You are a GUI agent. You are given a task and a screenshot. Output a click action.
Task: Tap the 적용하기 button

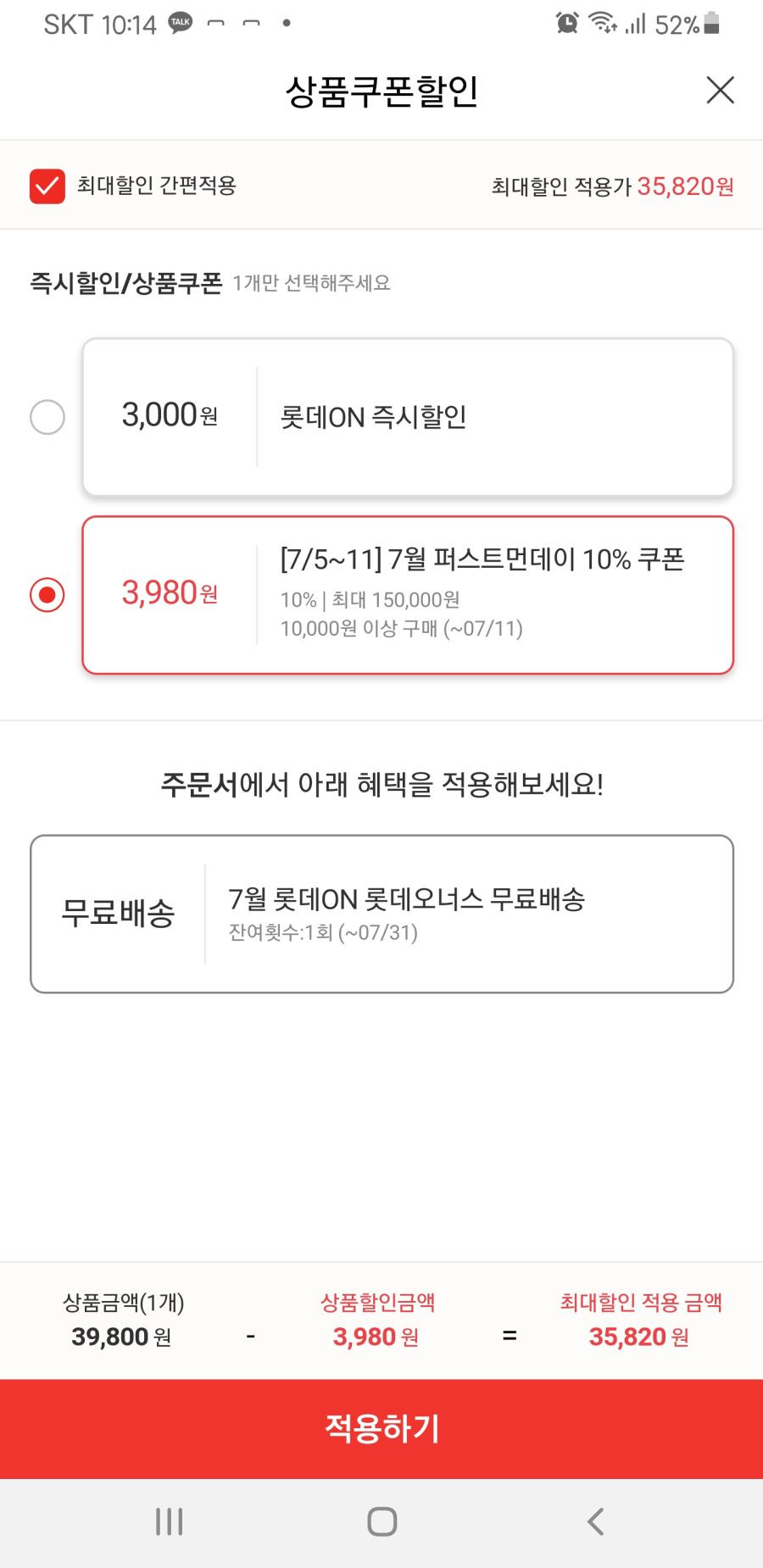(x=381, y=1429)
